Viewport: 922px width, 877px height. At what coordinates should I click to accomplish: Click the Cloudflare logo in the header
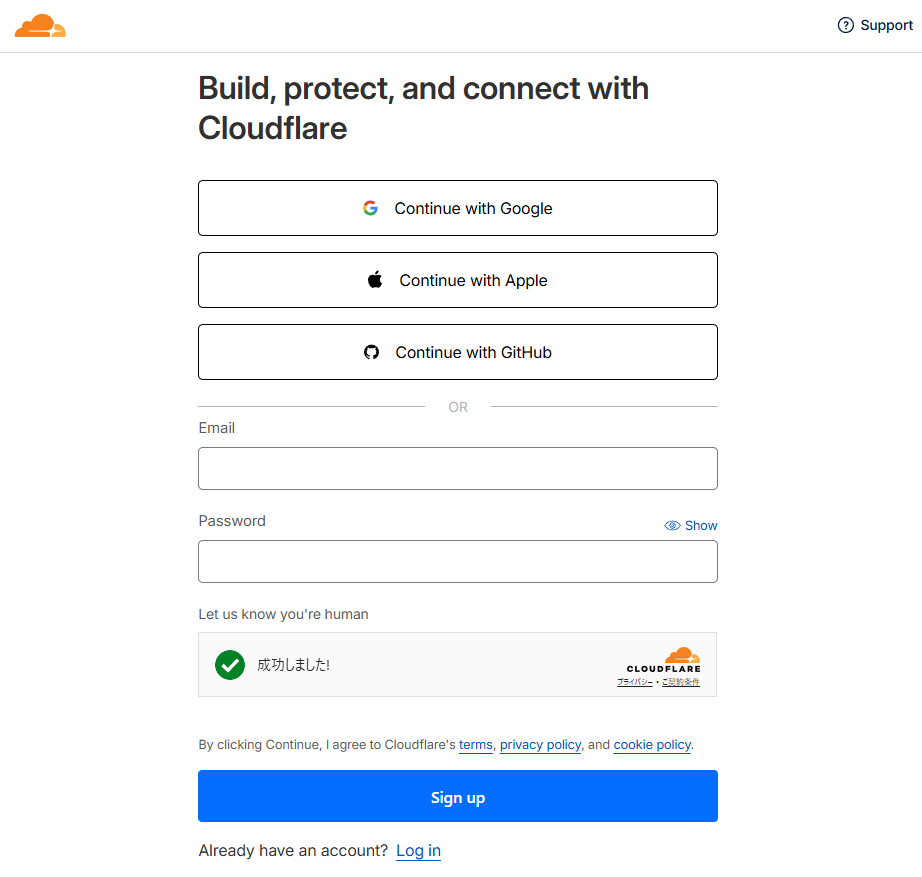click(41, 26)
